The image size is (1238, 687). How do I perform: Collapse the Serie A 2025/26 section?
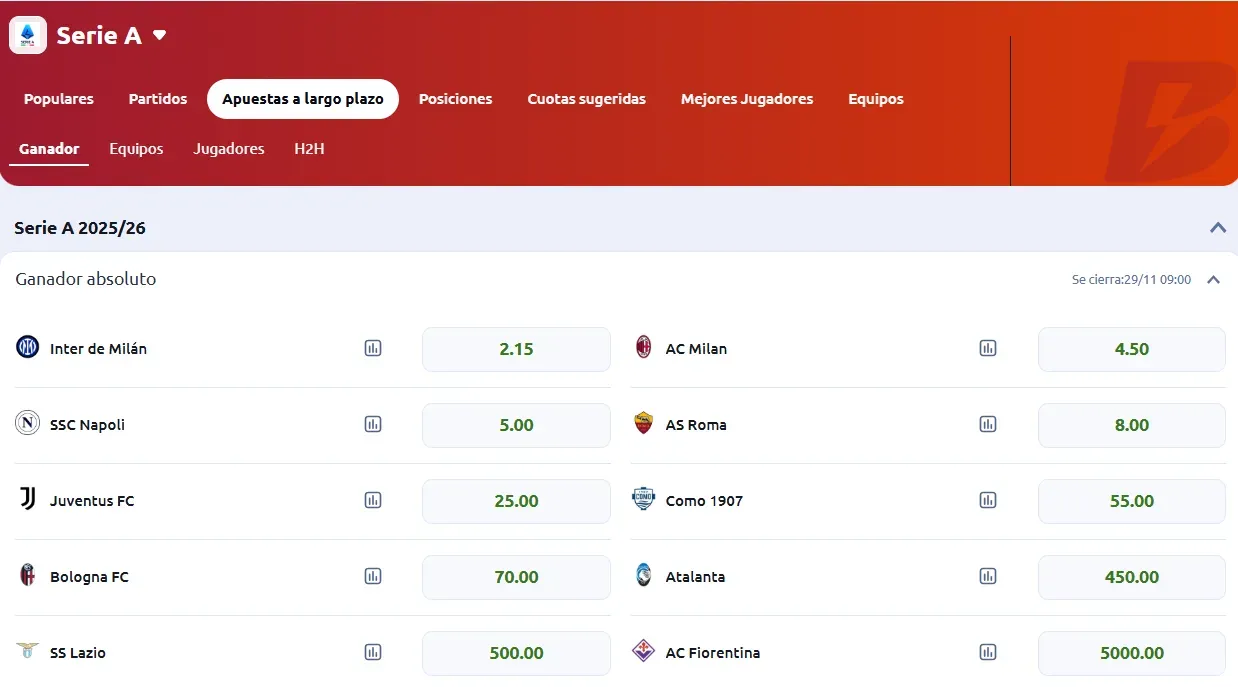tap(1218, 227)
